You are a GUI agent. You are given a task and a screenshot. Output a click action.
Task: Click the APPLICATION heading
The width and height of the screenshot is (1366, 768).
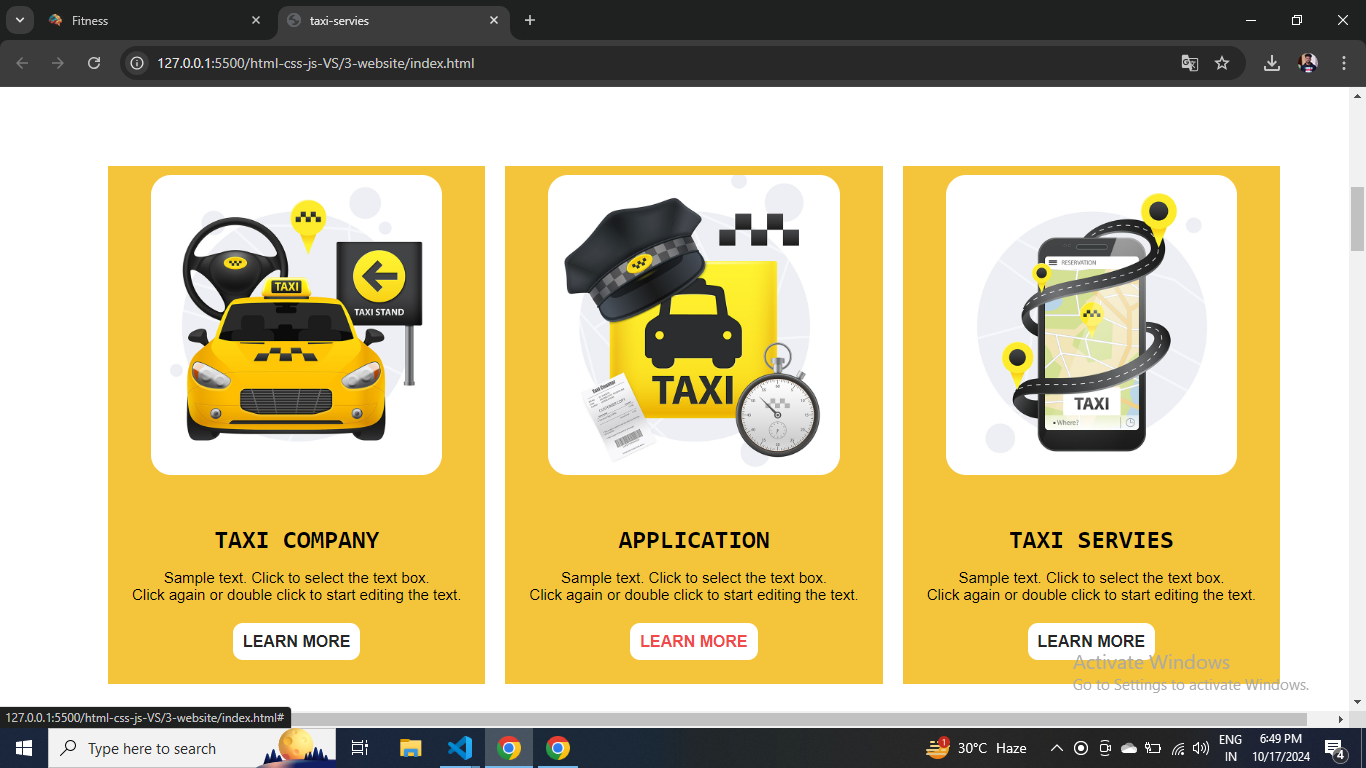coord(694,540)
